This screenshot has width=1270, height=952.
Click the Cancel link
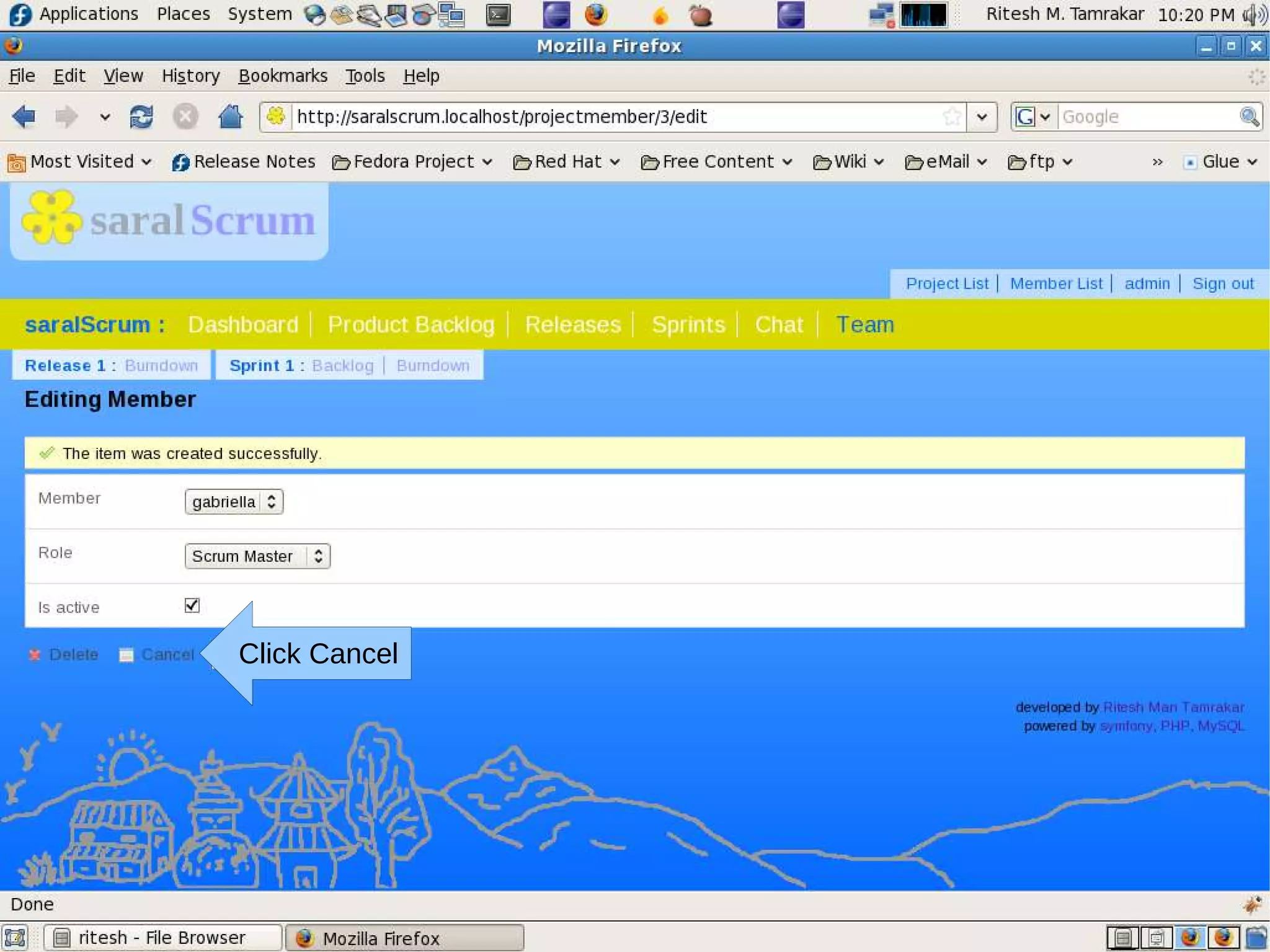point(167,654)
